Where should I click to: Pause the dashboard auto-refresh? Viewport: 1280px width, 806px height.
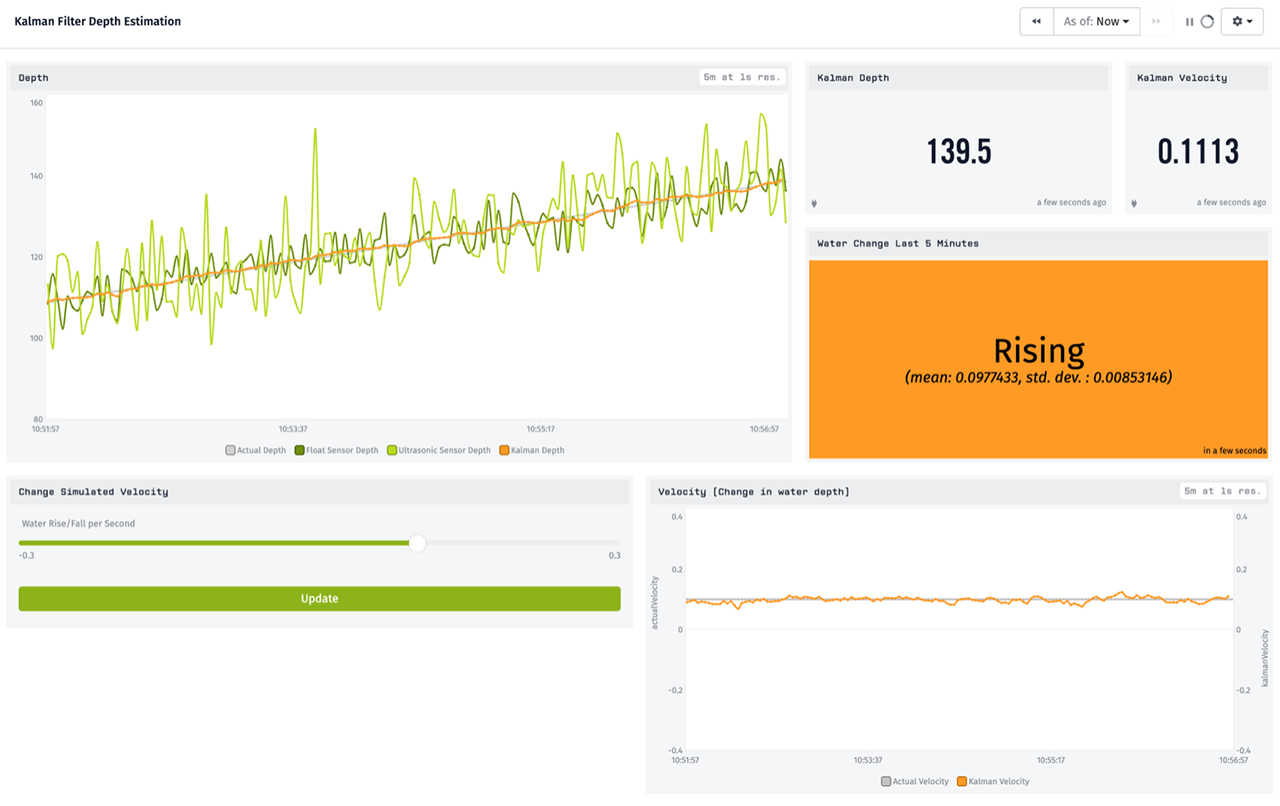click(1189, 22)
